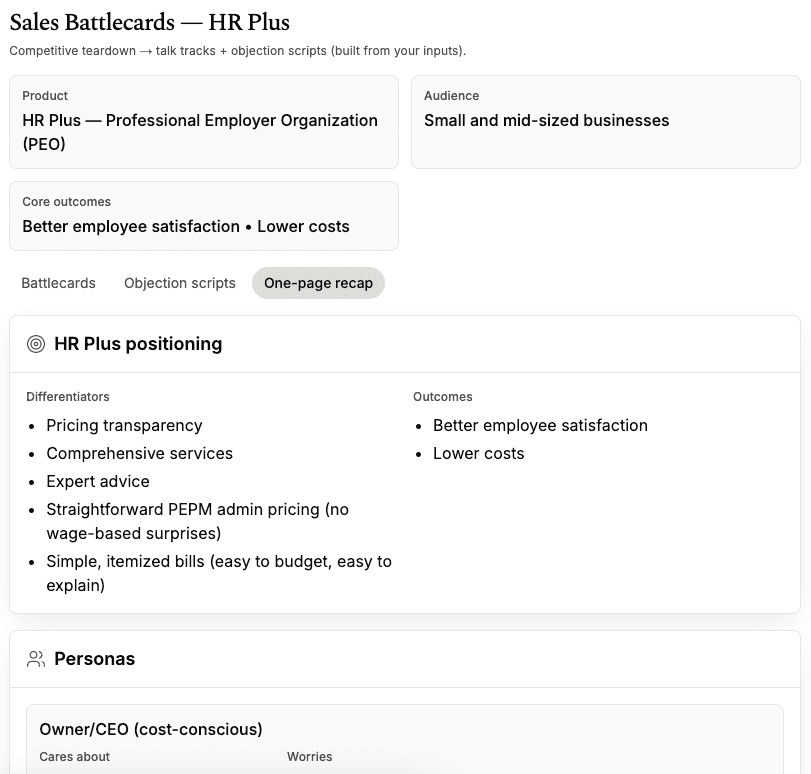The height and width of the screenshot is (774, 811).
Task: Click the Core outcomes card
Action: [204, 216]
